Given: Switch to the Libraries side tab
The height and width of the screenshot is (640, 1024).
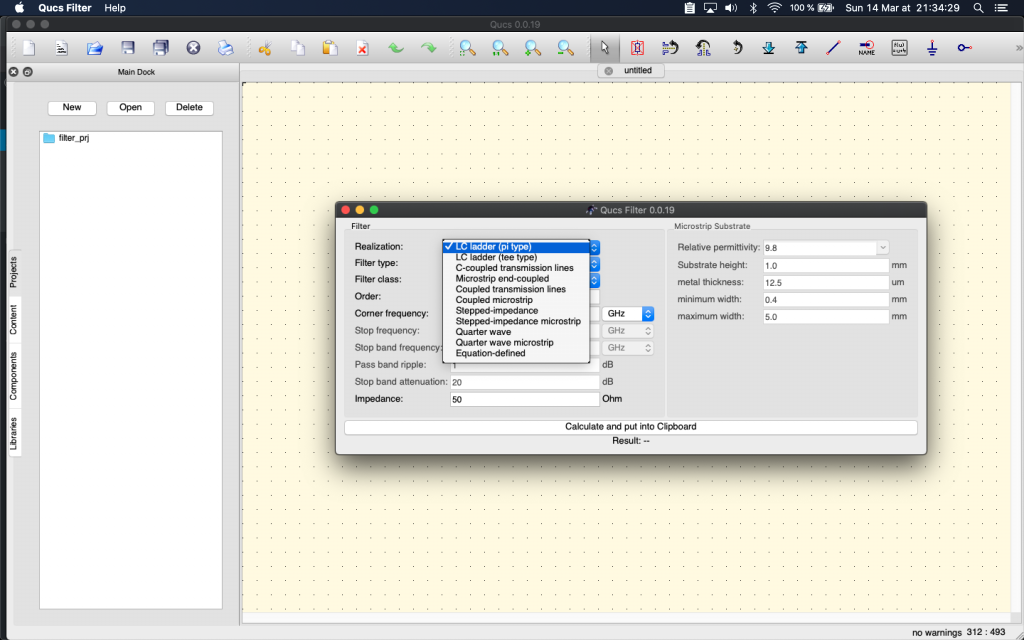Looking at the screenshot, I should [x=14, y=433].
